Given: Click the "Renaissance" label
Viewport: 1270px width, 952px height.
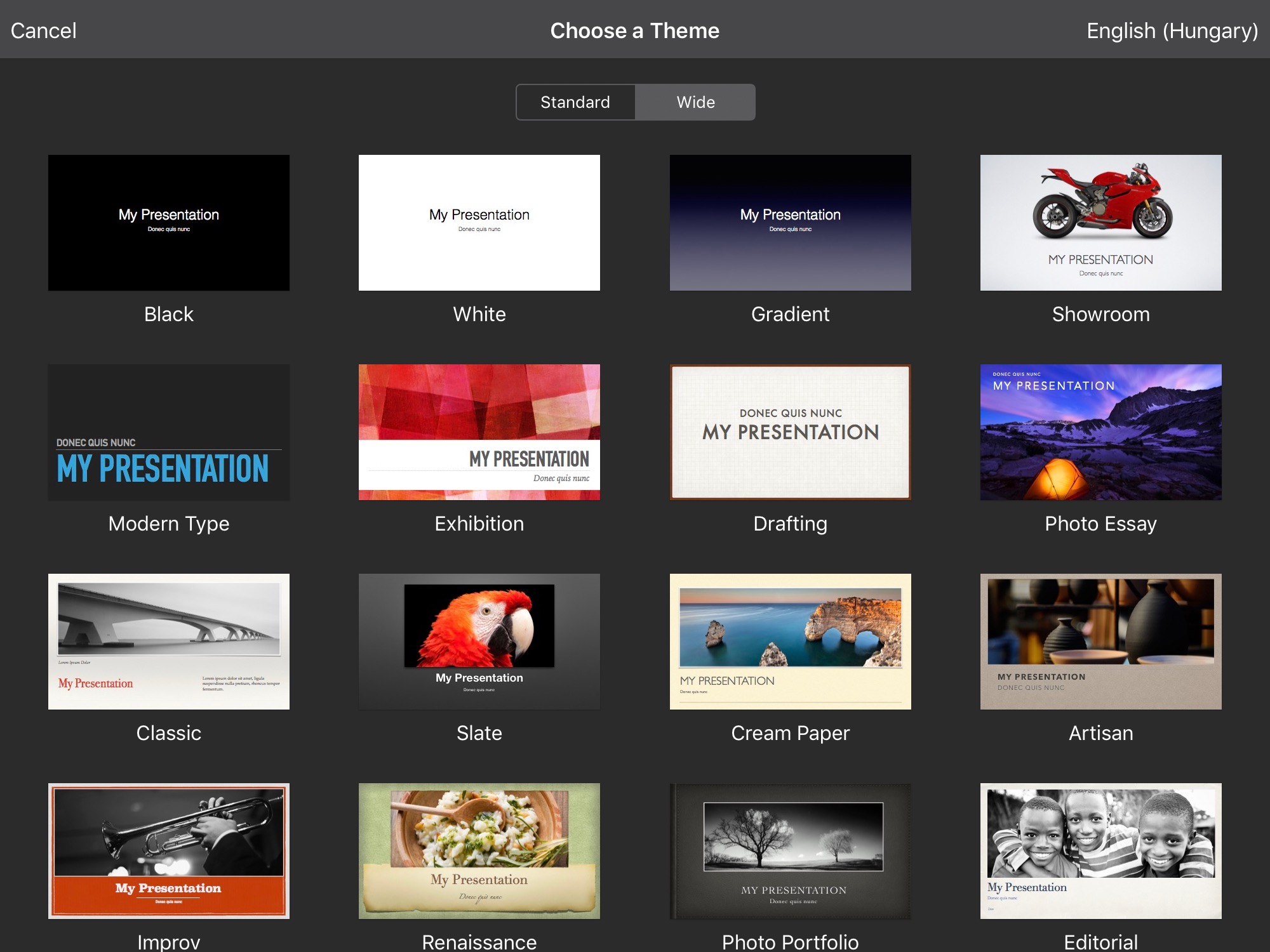Looking at the screenshot, I should tap(479, 942).
